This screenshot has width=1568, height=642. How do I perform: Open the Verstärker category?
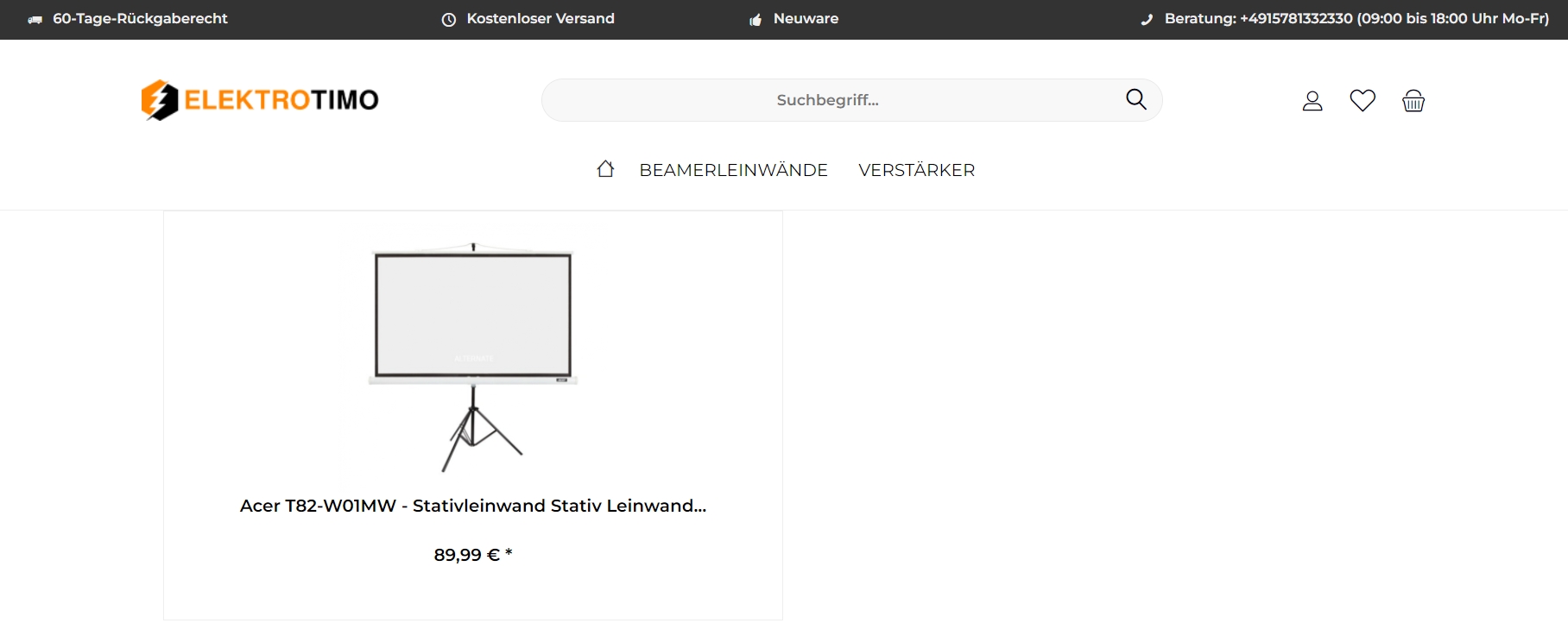pyautogui.click(x=916, y=170)
